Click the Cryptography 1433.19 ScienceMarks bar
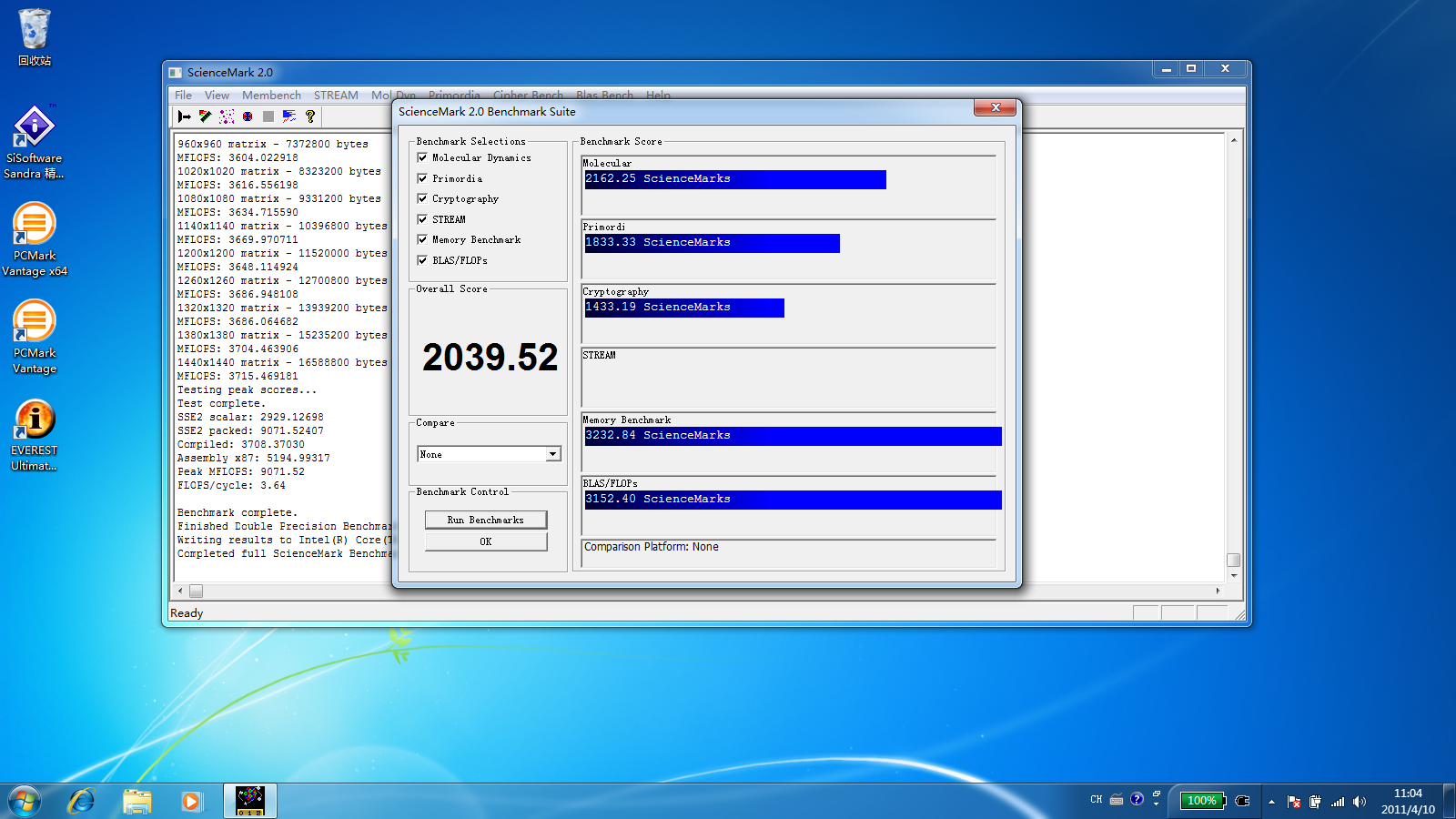Screen dimensions: 1456x819 pos(684,308)
